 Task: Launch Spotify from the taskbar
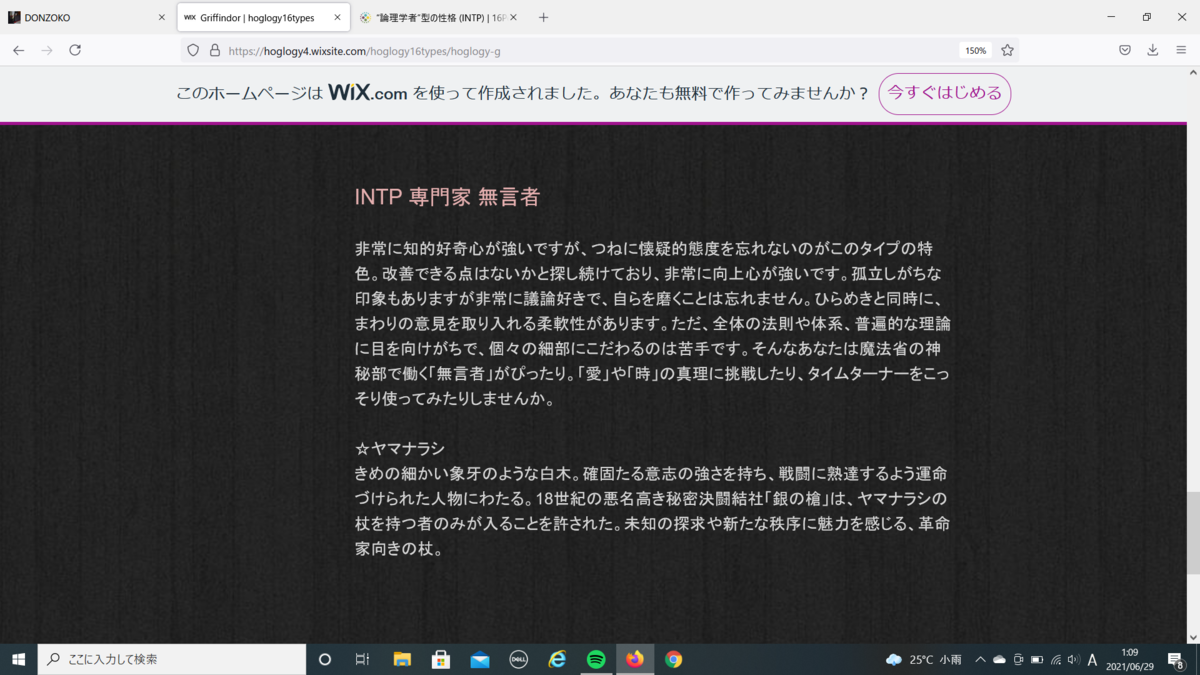[596, 659]
